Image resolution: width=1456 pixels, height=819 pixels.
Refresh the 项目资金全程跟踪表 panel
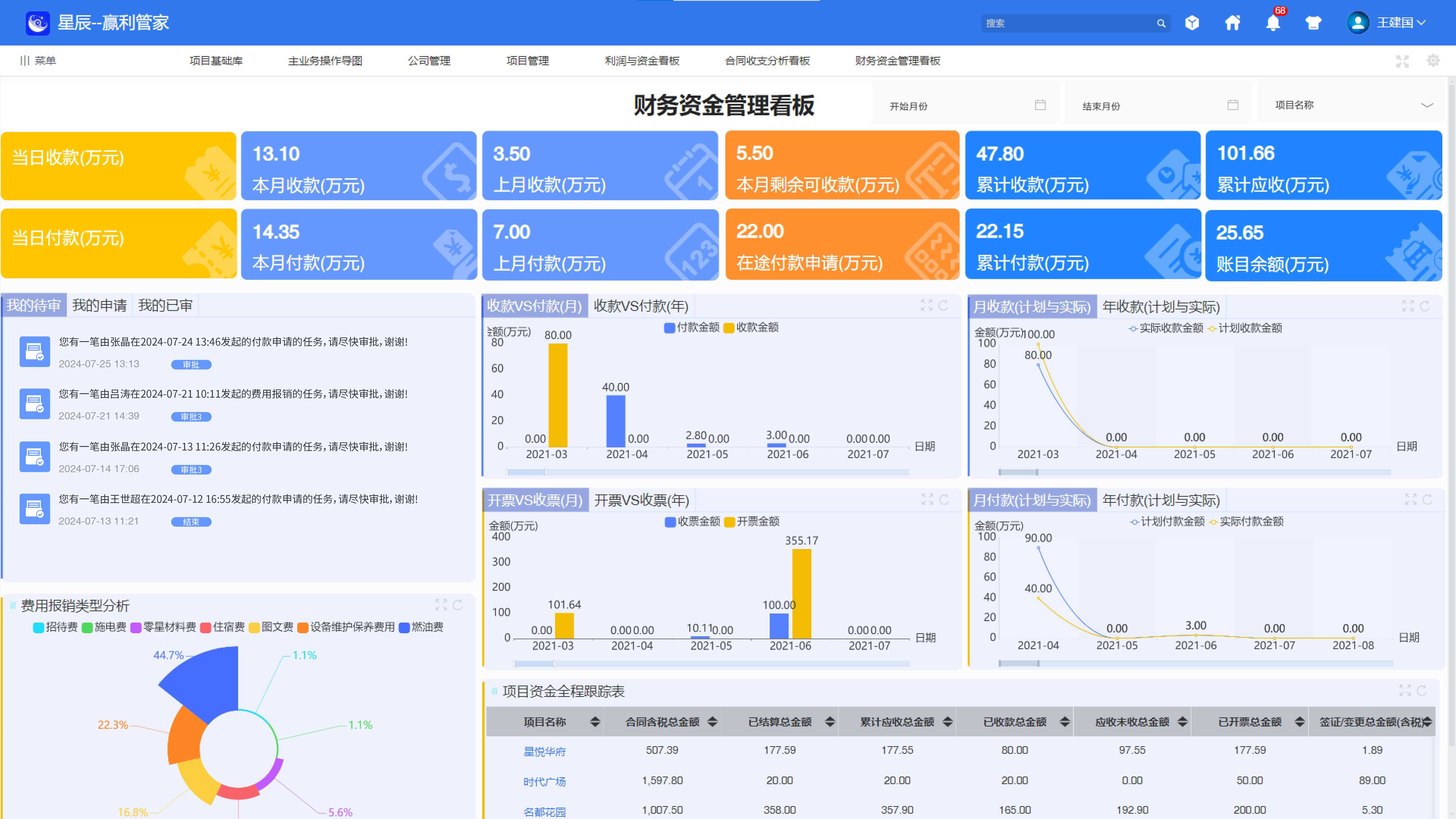click(x=1422, y=690)
